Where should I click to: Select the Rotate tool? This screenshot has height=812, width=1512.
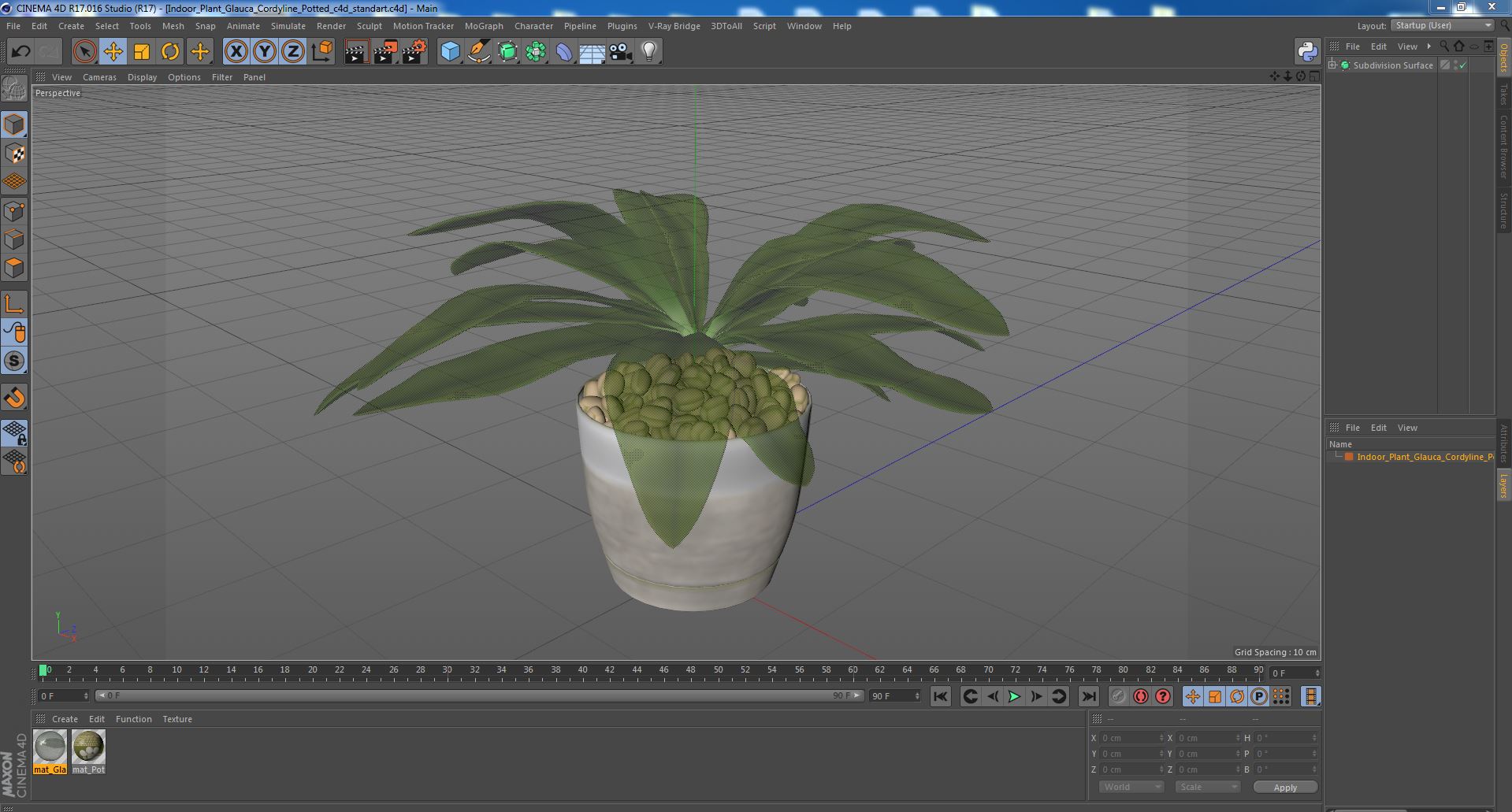click(x=170, y=52)
